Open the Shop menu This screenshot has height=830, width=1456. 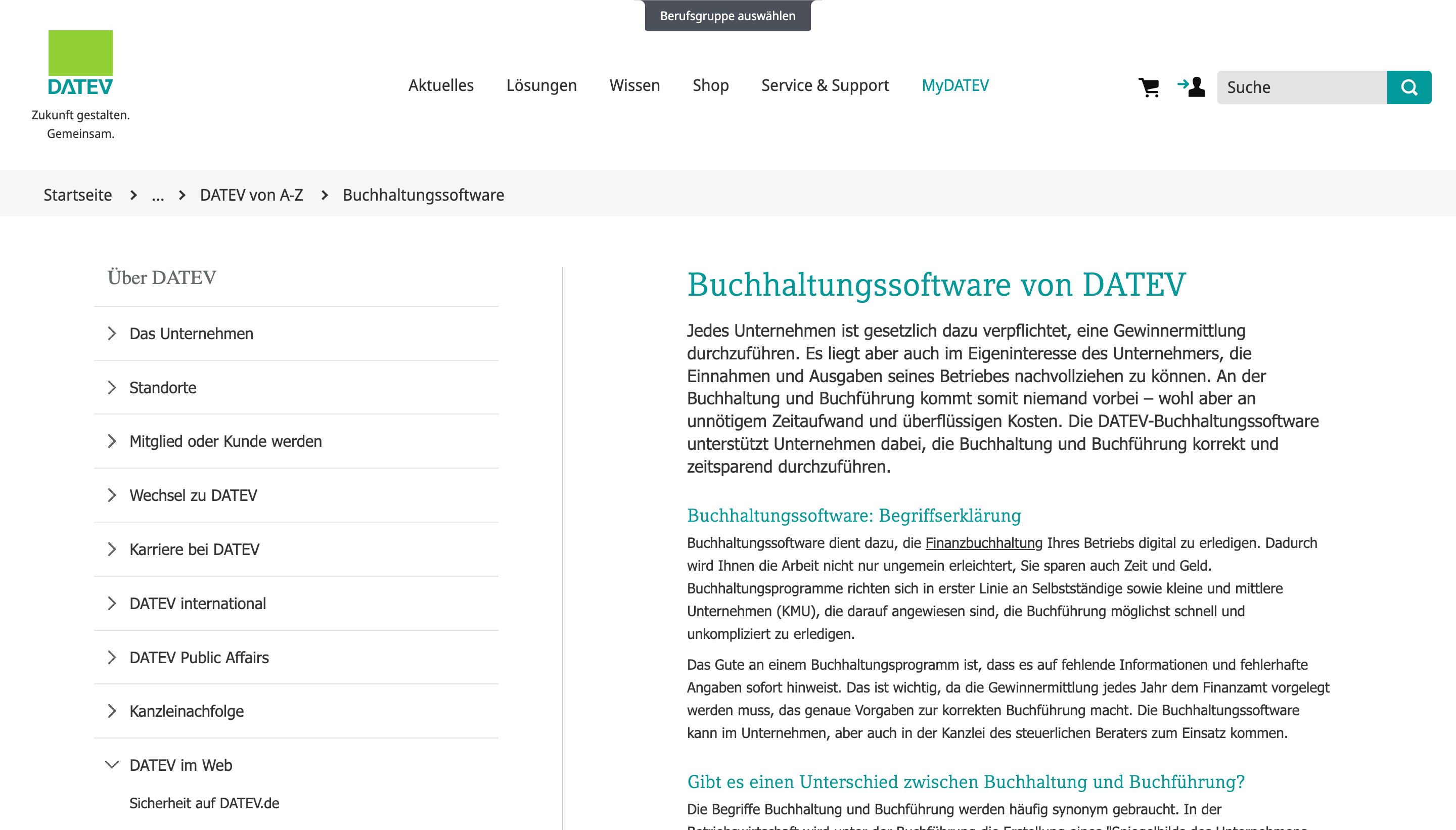[x=710, y=85]
